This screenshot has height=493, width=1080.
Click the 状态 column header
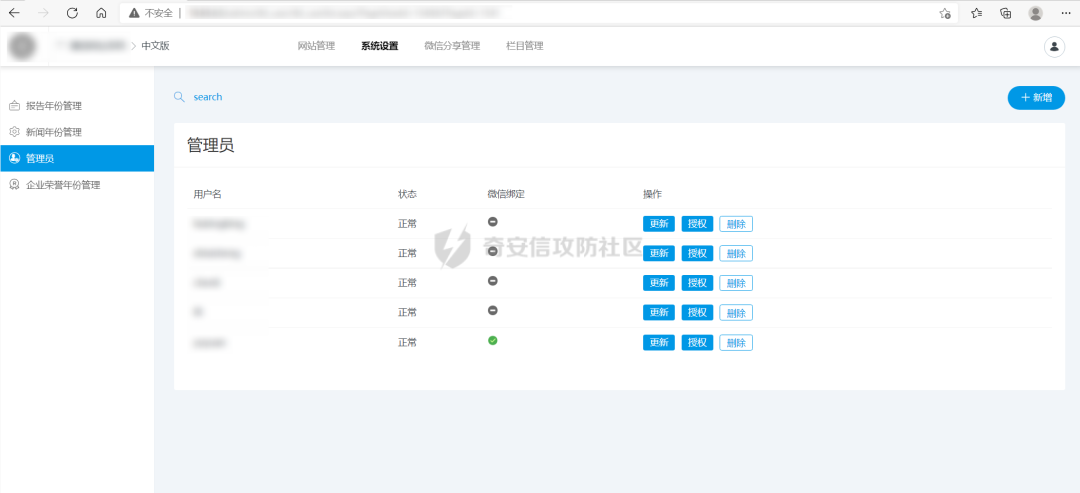(408, 194)
